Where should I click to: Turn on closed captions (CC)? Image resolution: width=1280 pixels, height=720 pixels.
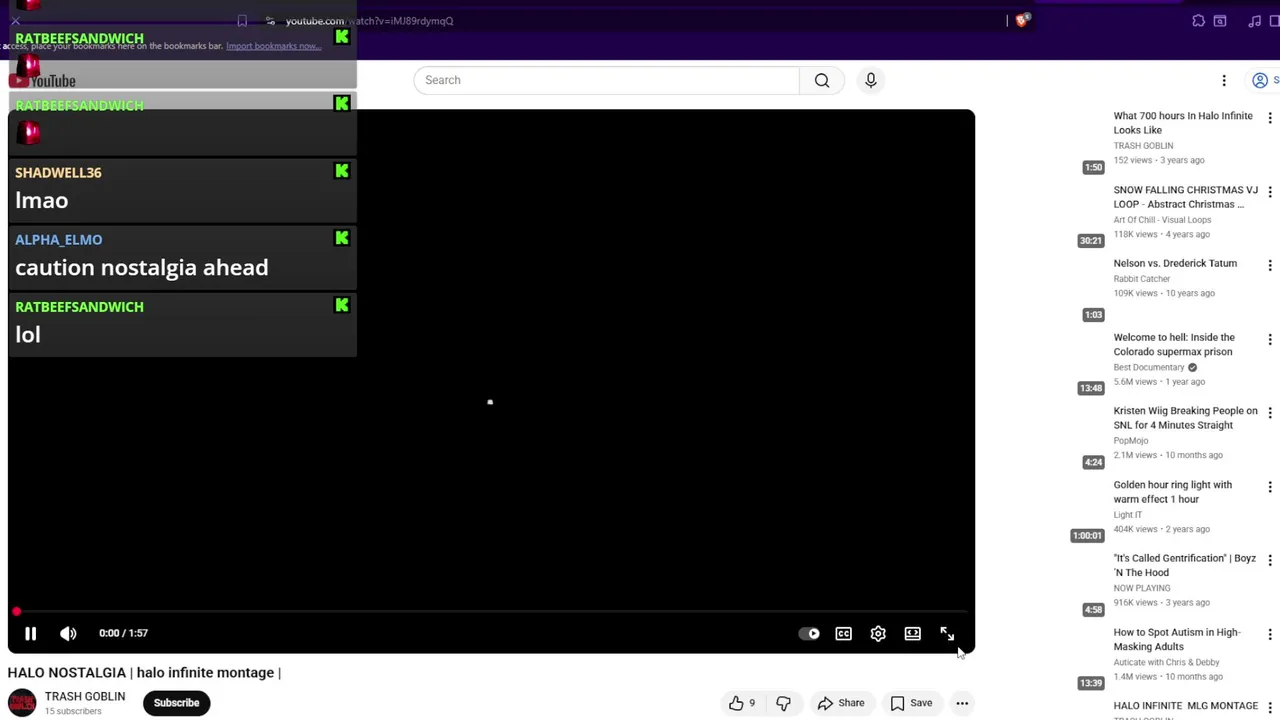pyautogui.click(x=844, y=633)
